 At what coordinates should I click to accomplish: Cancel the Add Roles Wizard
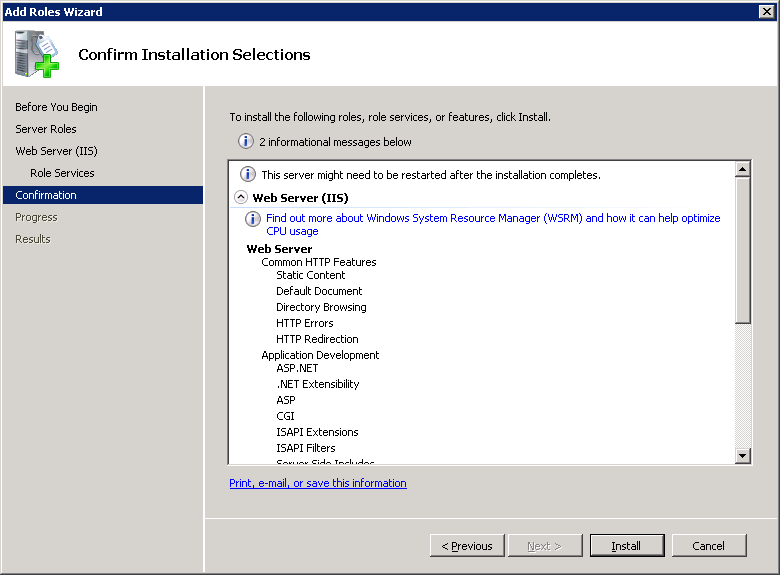(x=708, y=546)
